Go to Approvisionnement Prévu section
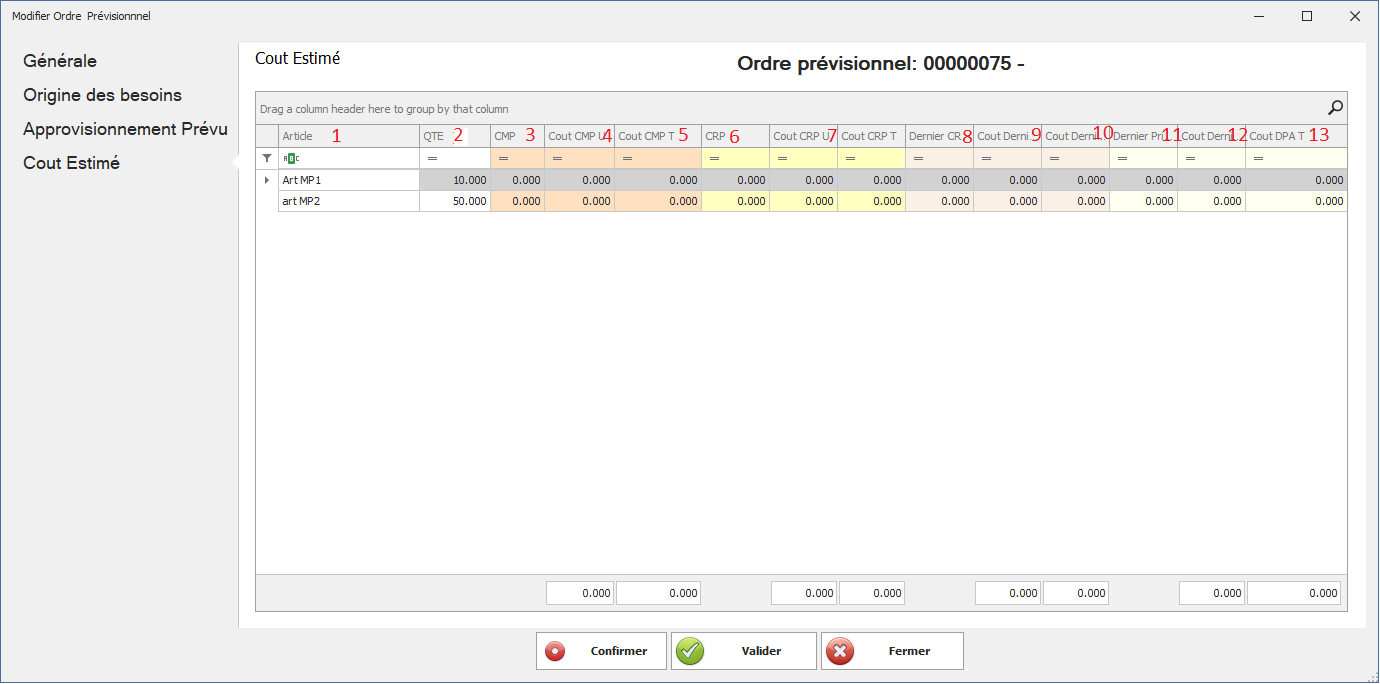 125,129
